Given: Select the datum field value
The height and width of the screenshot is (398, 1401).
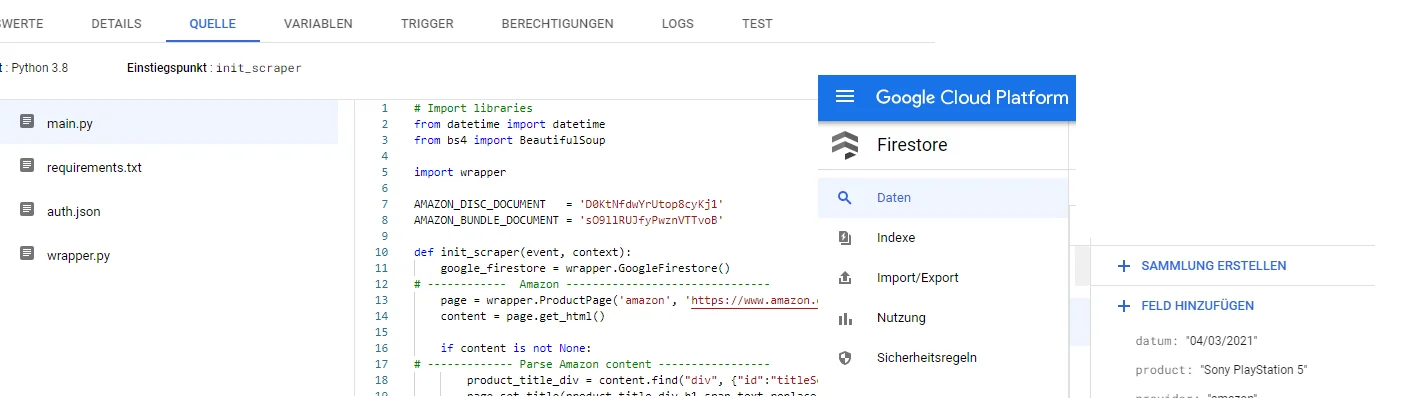Looking at the screenshot, I should click(x=1221, y=340).
